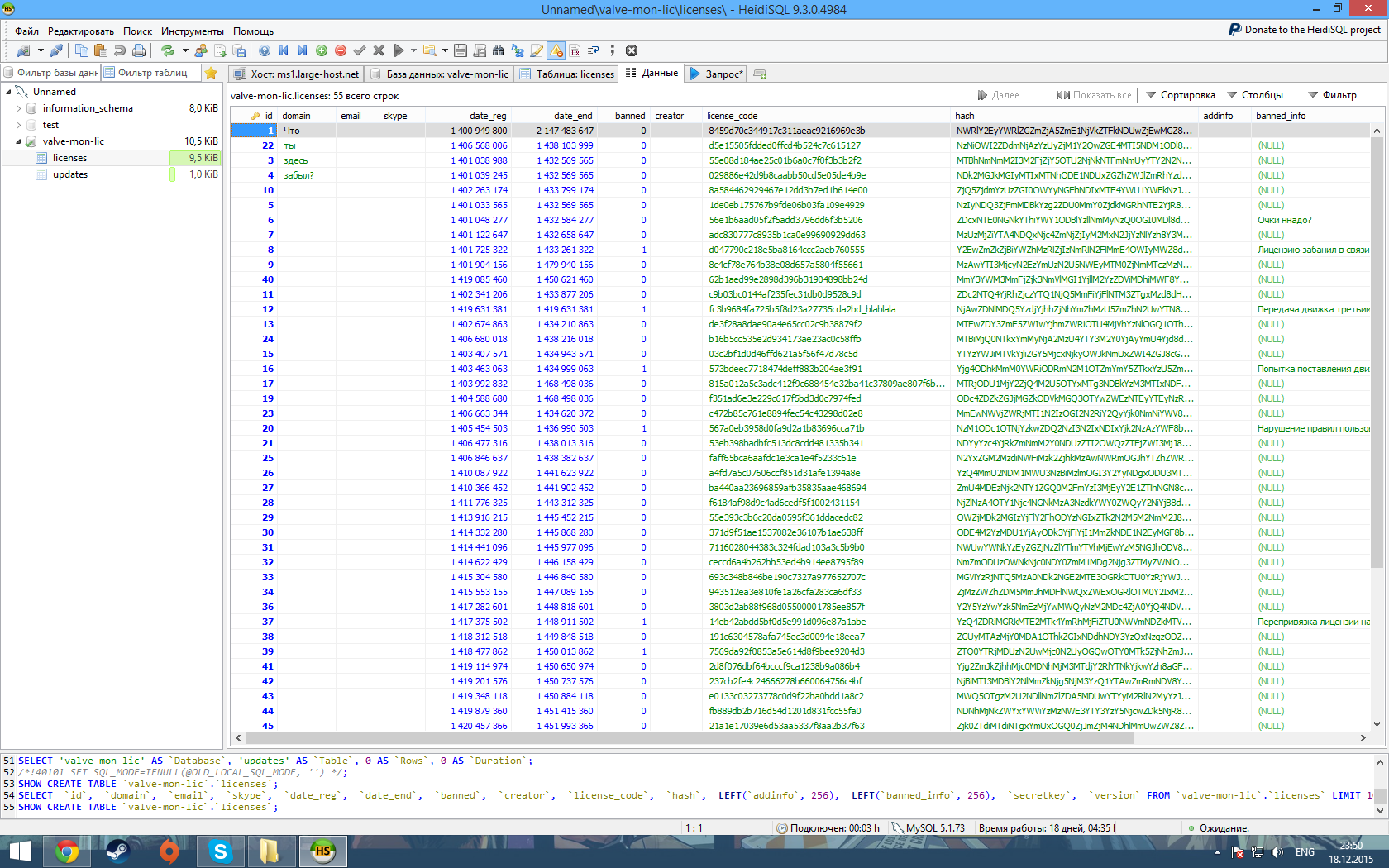Open the Сортировка sorting dropdown
1389x868 pixels.
point(1180,95)
